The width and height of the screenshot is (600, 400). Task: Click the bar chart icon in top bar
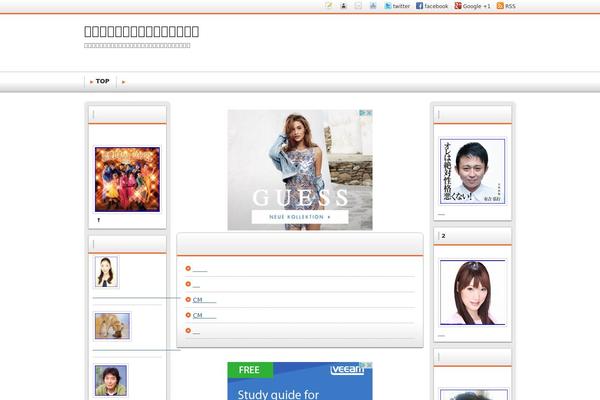373,6
